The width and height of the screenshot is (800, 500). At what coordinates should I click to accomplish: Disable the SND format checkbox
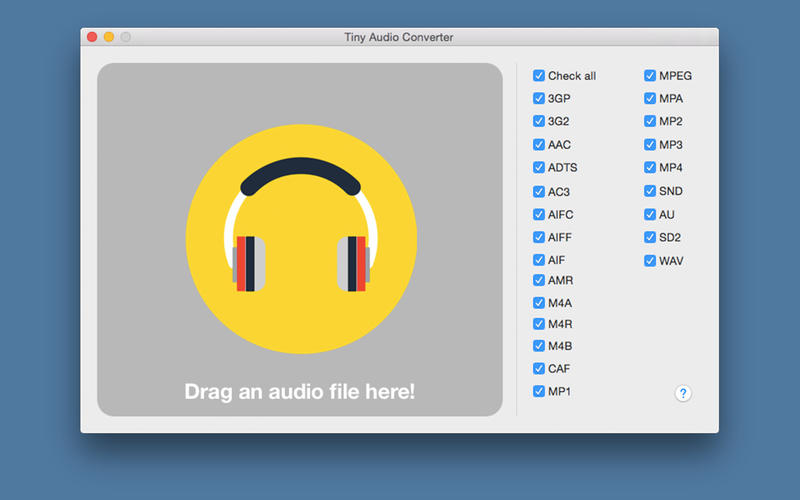[649, 191]
